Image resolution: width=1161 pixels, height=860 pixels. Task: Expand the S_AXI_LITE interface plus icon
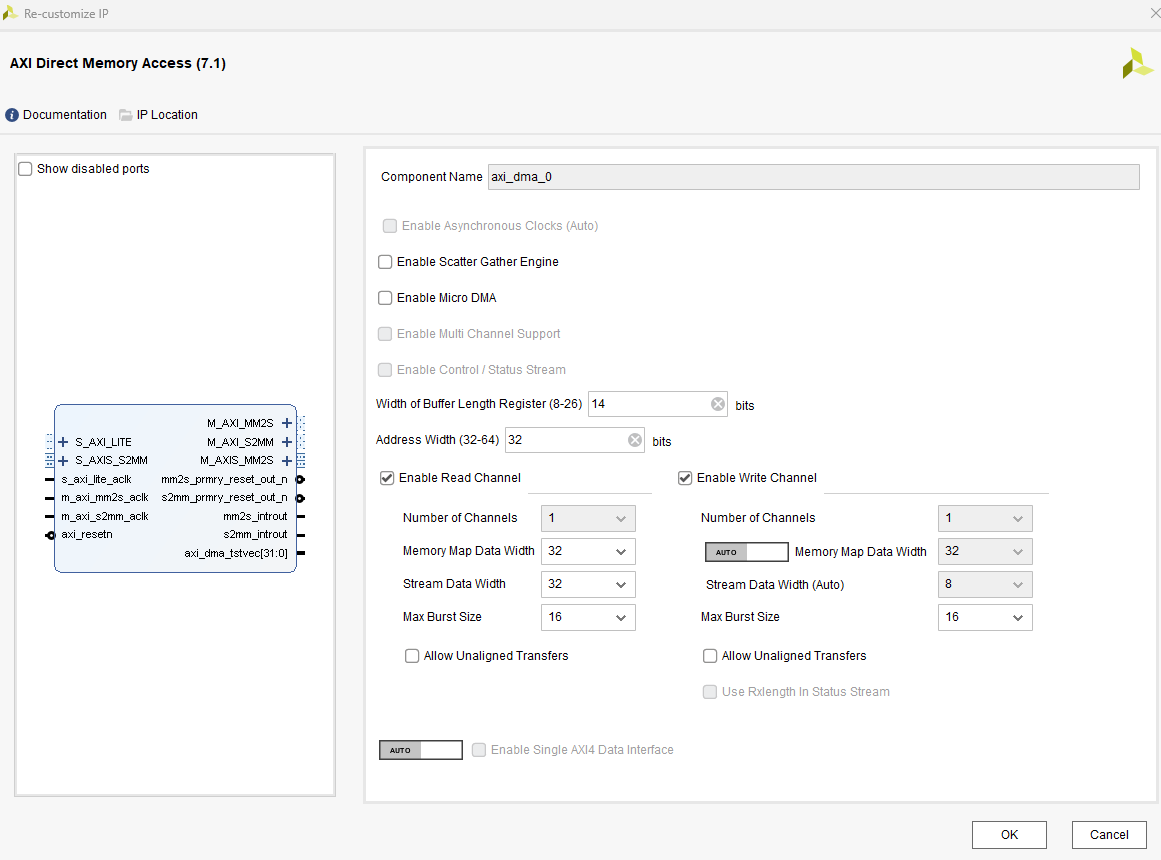tap(63, 442)
